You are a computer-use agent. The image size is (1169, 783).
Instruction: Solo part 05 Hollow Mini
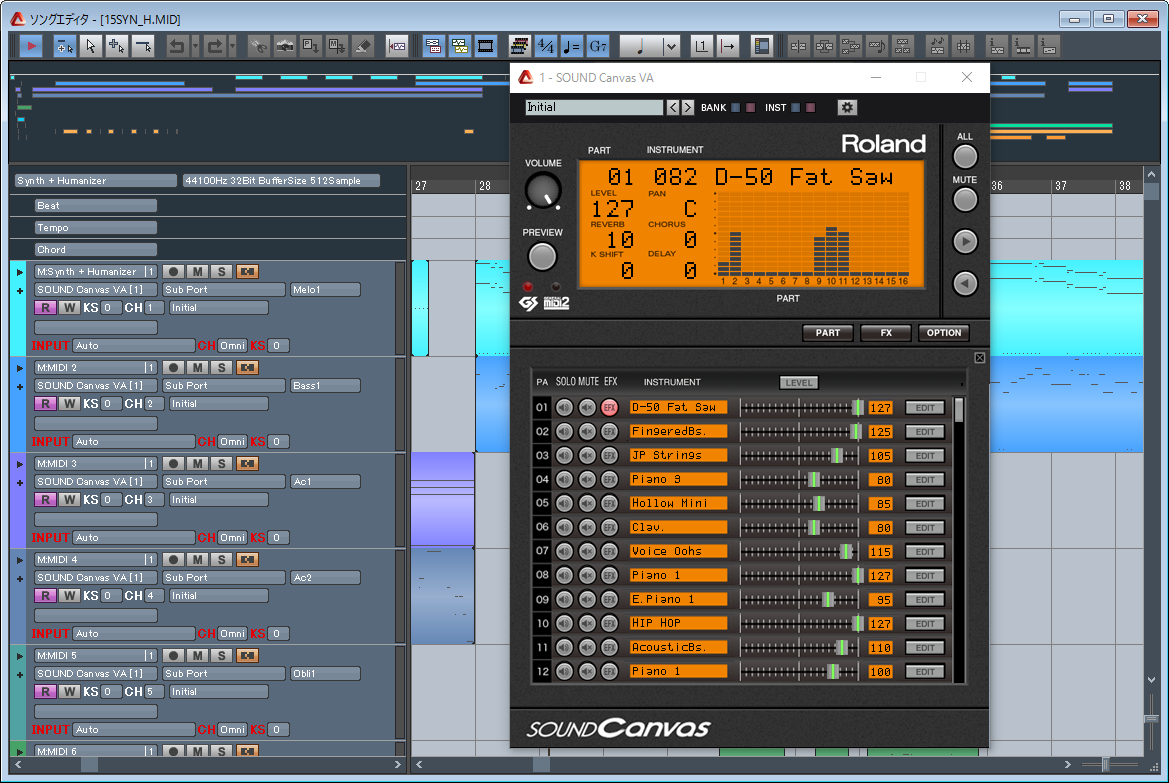tap(564, 503)
